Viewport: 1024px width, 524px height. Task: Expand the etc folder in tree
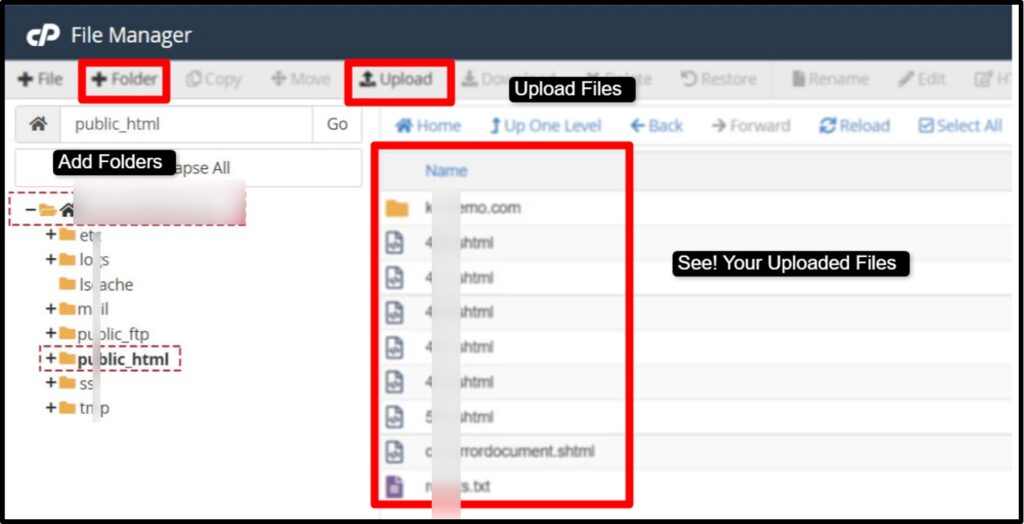(51, 235)
